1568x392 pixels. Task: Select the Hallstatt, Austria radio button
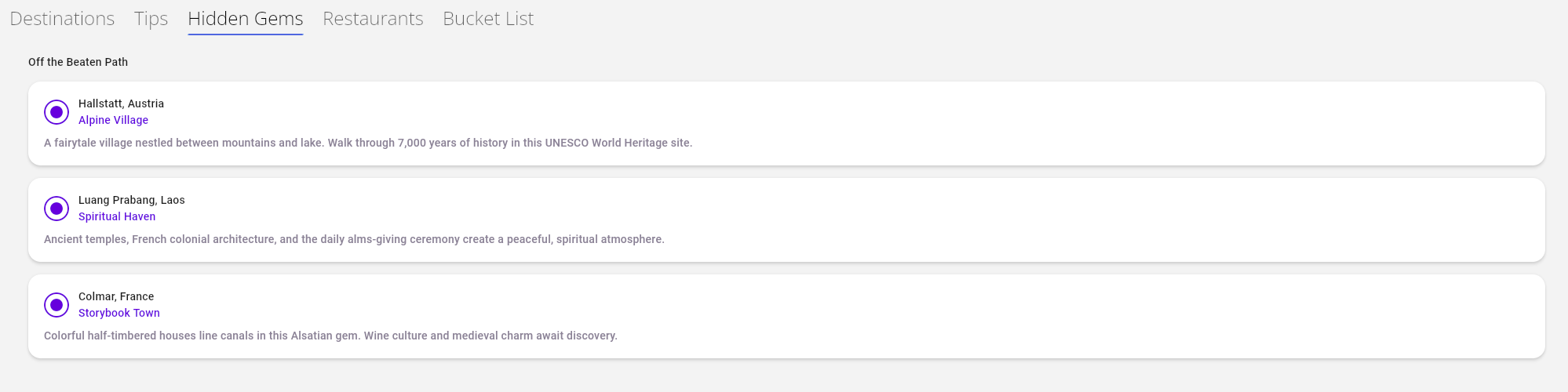[57, 112]
